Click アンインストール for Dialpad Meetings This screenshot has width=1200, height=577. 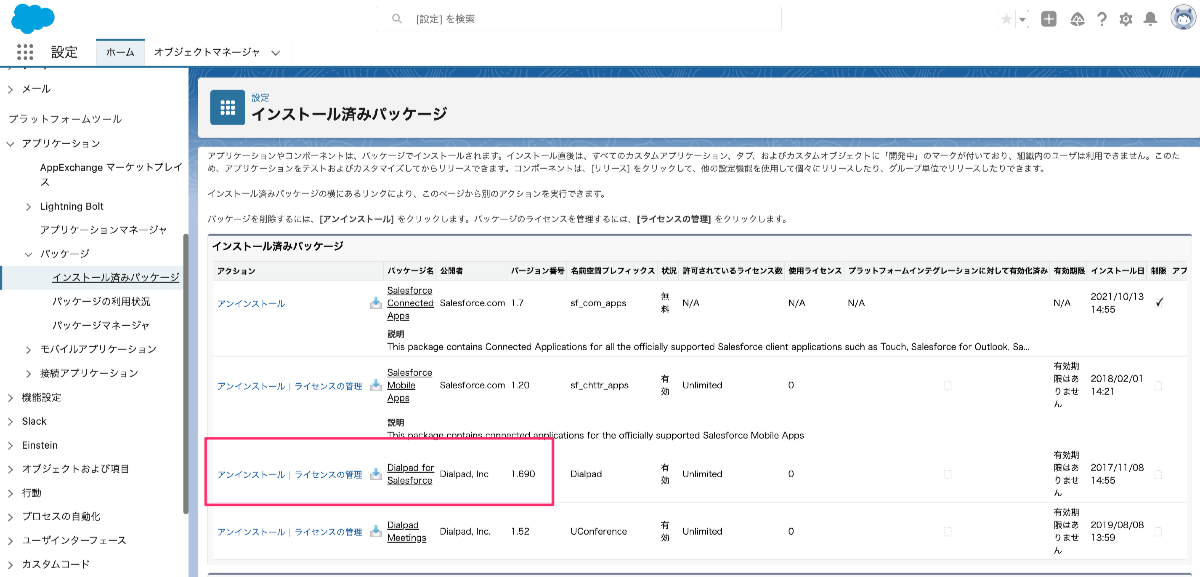251,532
